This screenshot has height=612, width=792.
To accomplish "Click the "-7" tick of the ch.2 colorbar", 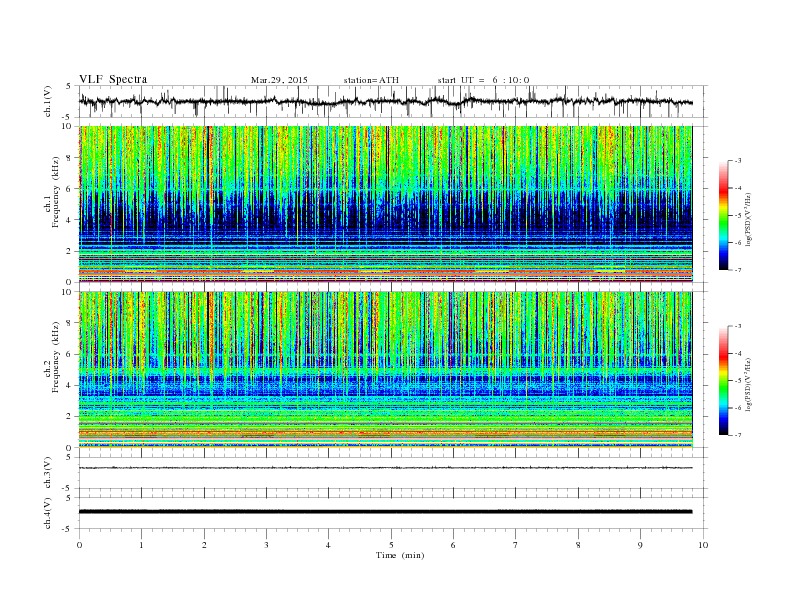I will 738,435.
